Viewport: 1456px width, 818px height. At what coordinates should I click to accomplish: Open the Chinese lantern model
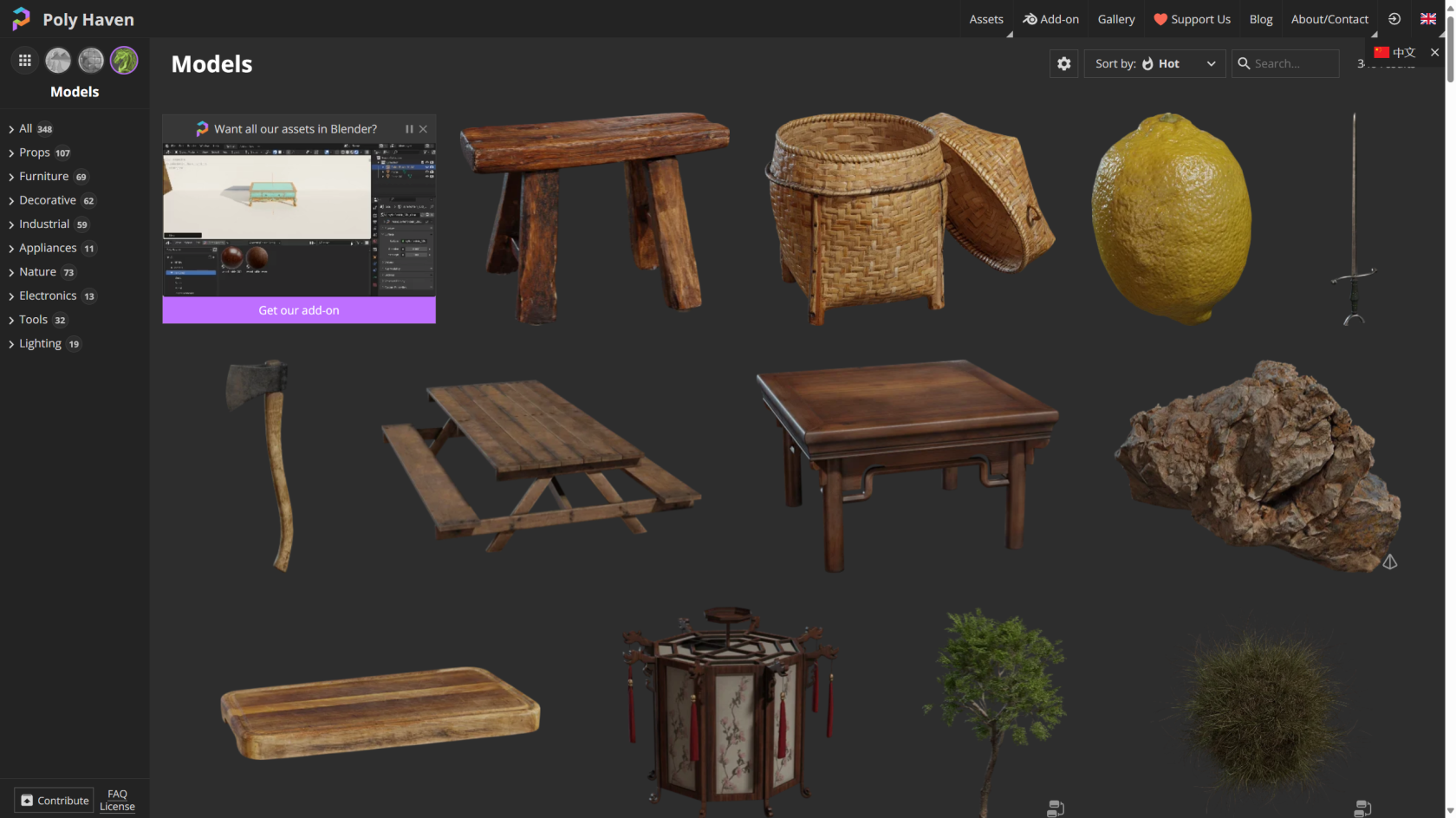click(730, 712)
